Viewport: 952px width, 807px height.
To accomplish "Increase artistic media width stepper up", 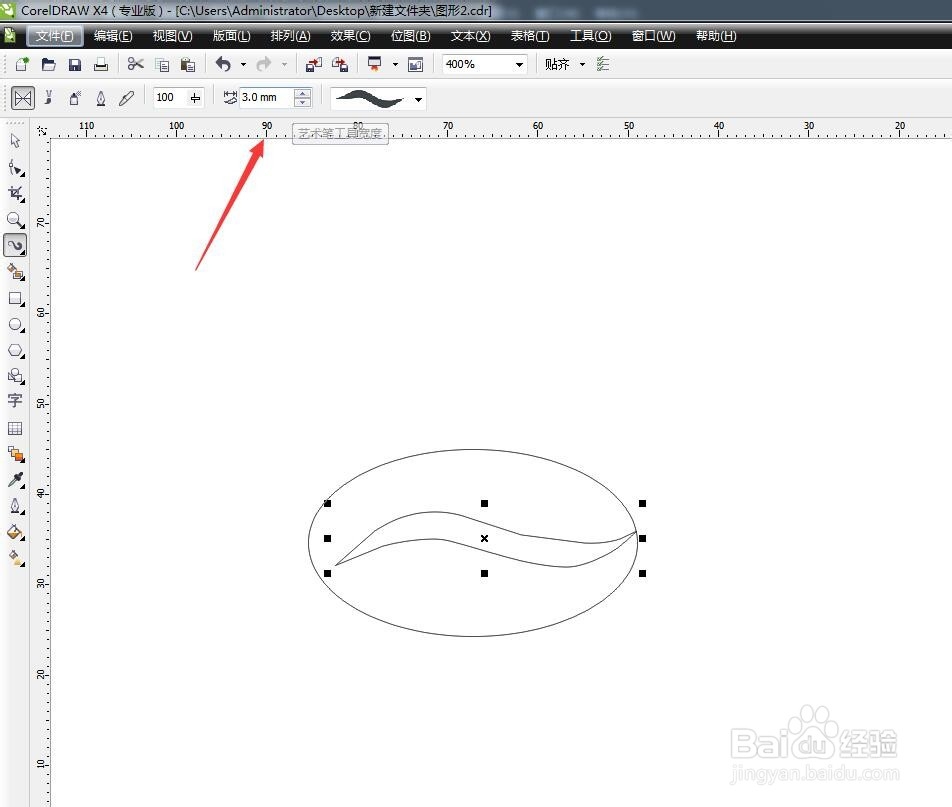I will click(x=302, y=93).
